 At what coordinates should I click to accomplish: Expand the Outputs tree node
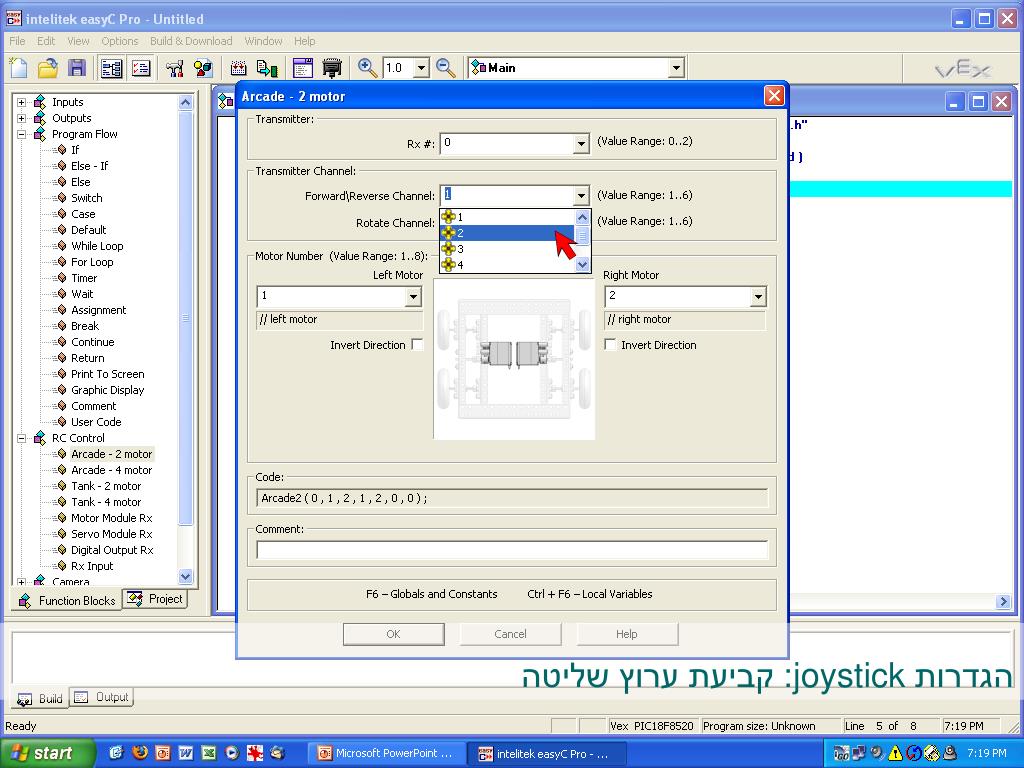point(22,118)
